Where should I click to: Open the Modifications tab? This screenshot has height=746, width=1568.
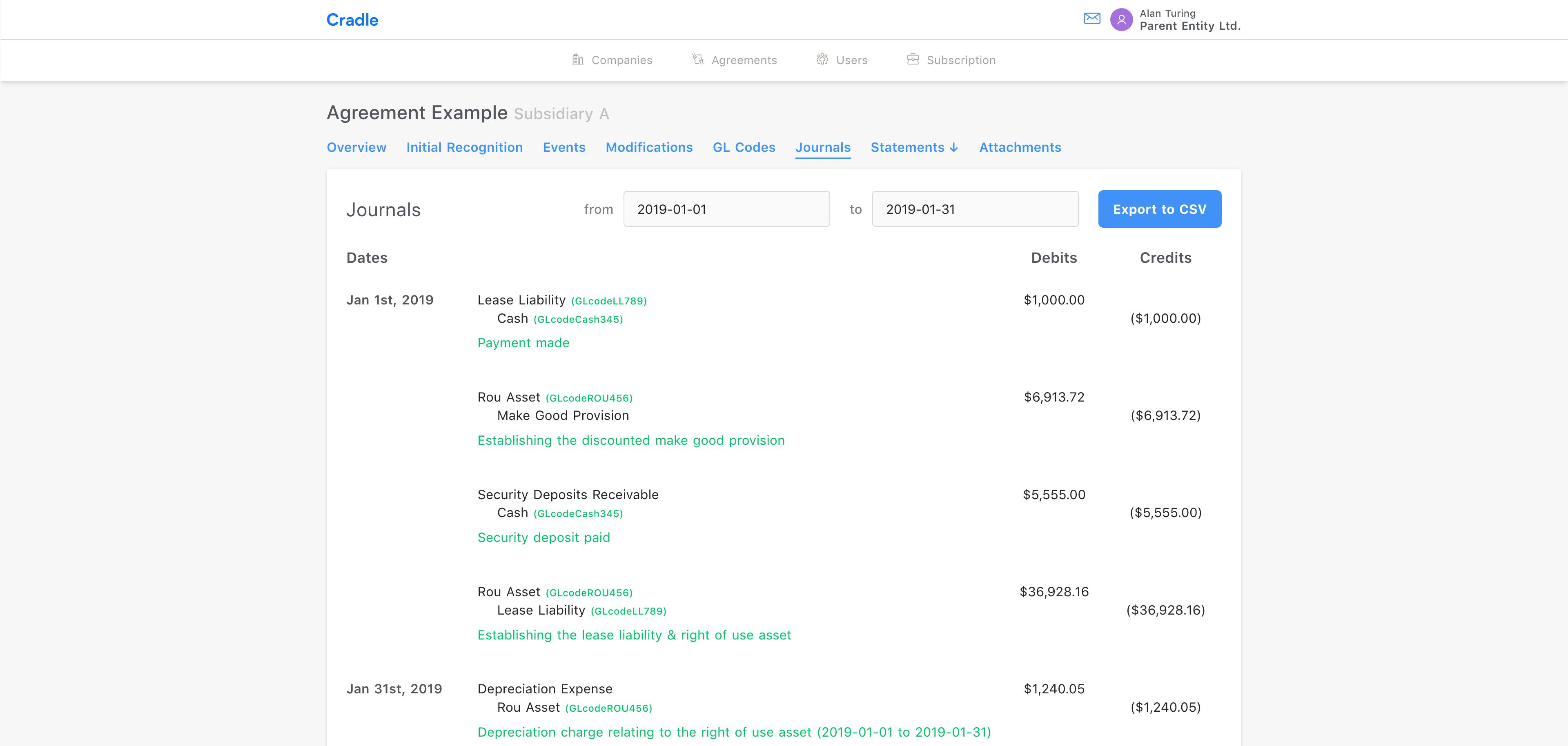pyautogui.click(x=649, y=147)
